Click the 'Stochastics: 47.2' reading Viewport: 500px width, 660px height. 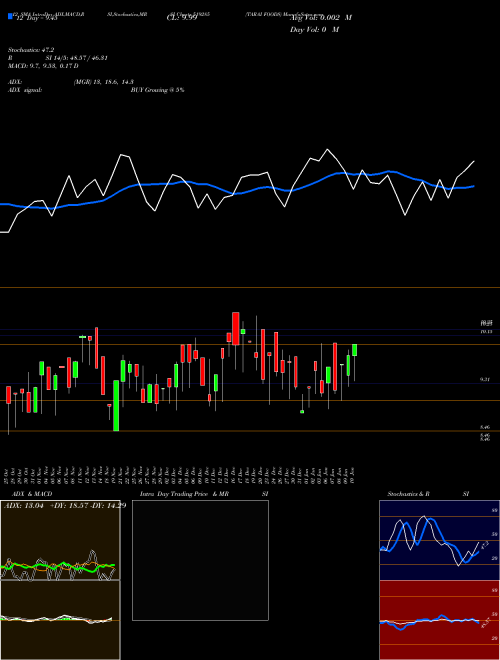point(31,50)
